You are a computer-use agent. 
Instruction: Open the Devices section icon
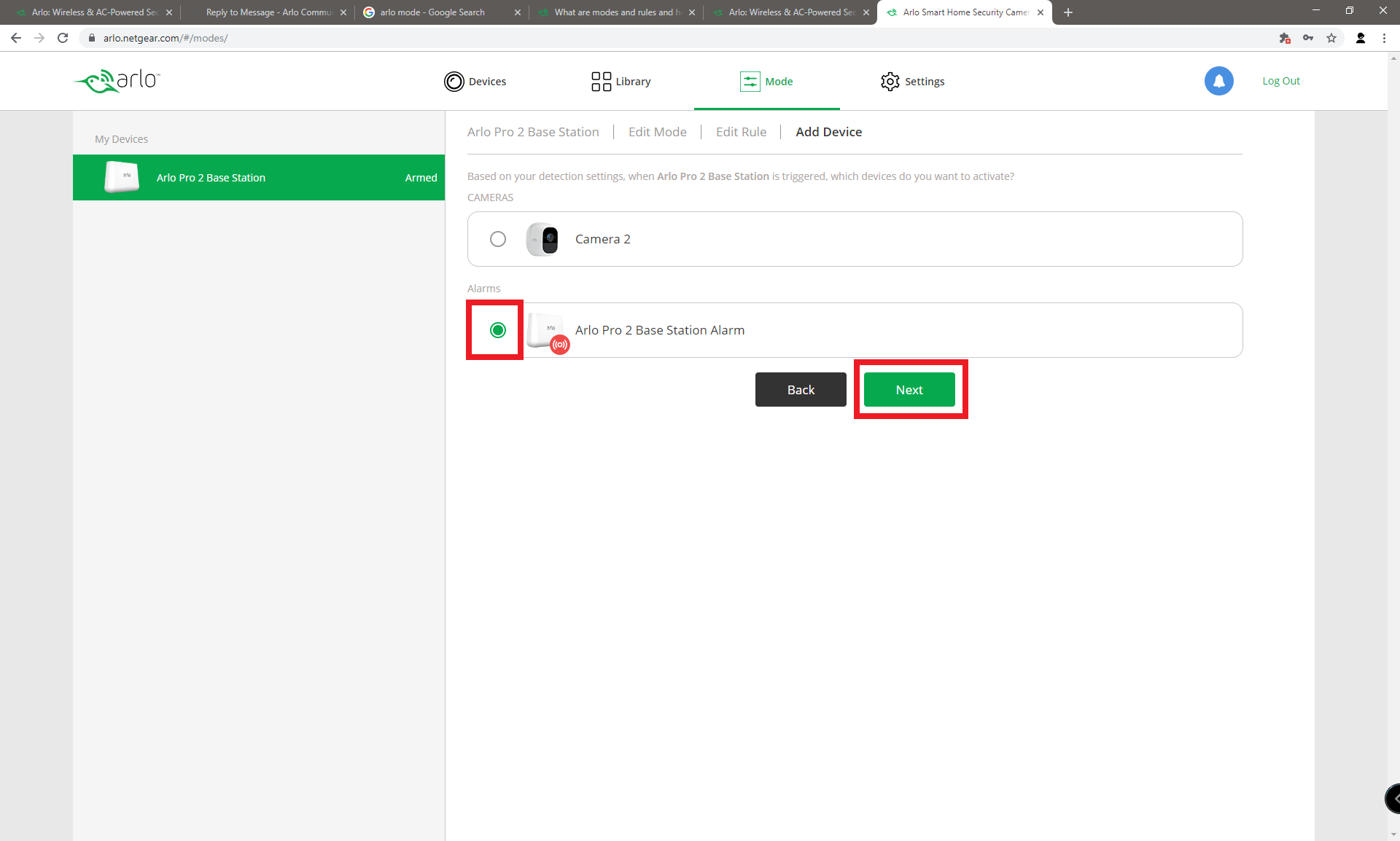coord(454,81)
